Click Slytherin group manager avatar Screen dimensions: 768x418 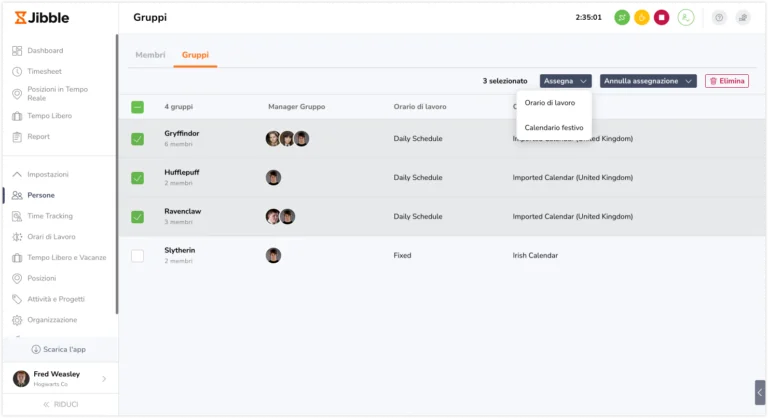point(273,255)
